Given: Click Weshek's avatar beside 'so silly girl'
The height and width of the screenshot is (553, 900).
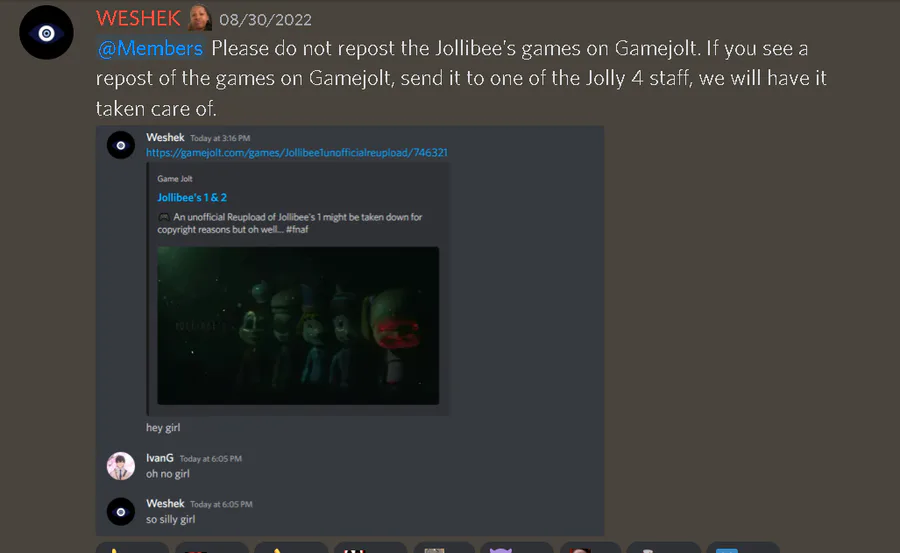Looking at the screenshot, I should tap(121, 512).
